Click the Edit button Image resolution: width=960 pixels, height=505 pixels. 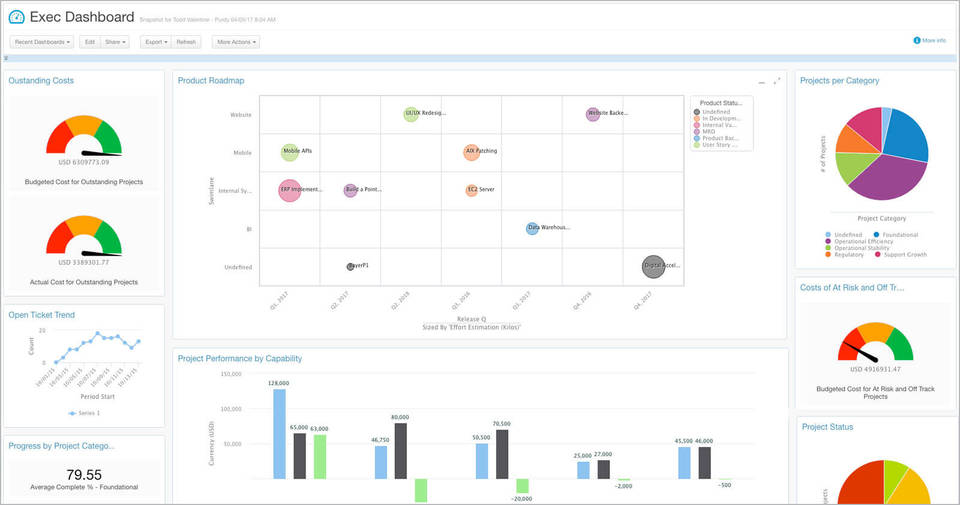click(90, 42)
